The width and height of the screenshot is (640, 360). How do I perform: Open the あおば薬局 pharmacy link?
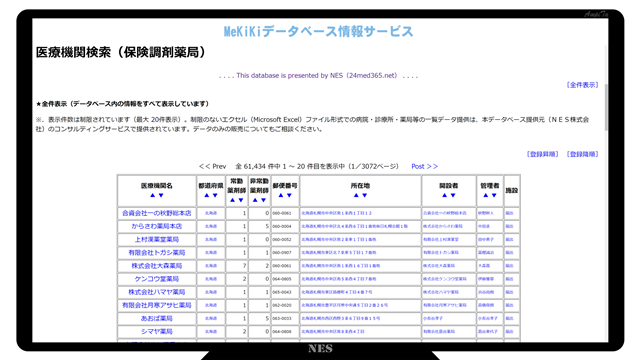pos(157,318)
